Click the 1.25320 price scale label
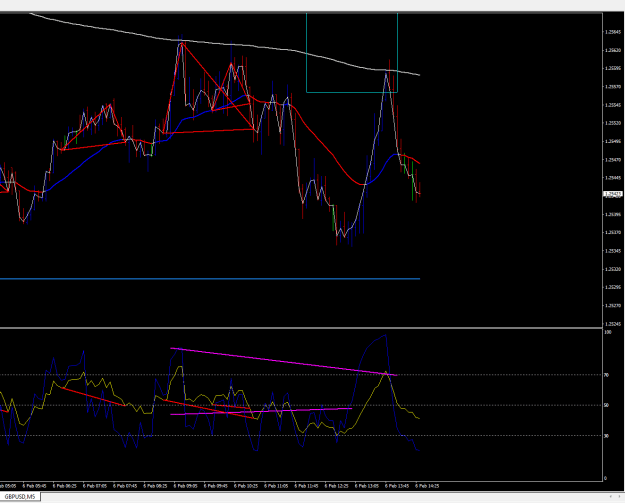The image size is (625, 503). [x=613, y=269]
